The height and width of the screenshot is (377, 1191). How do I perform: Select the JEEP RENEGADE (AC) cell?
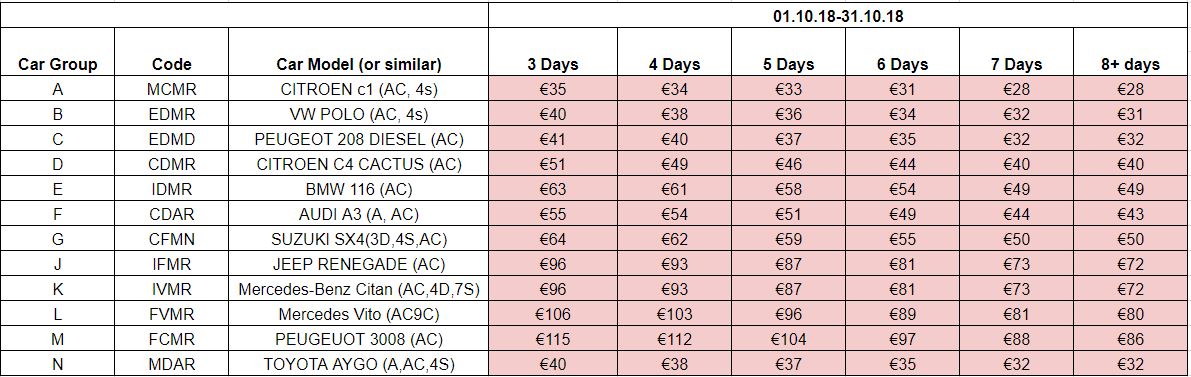359,265
